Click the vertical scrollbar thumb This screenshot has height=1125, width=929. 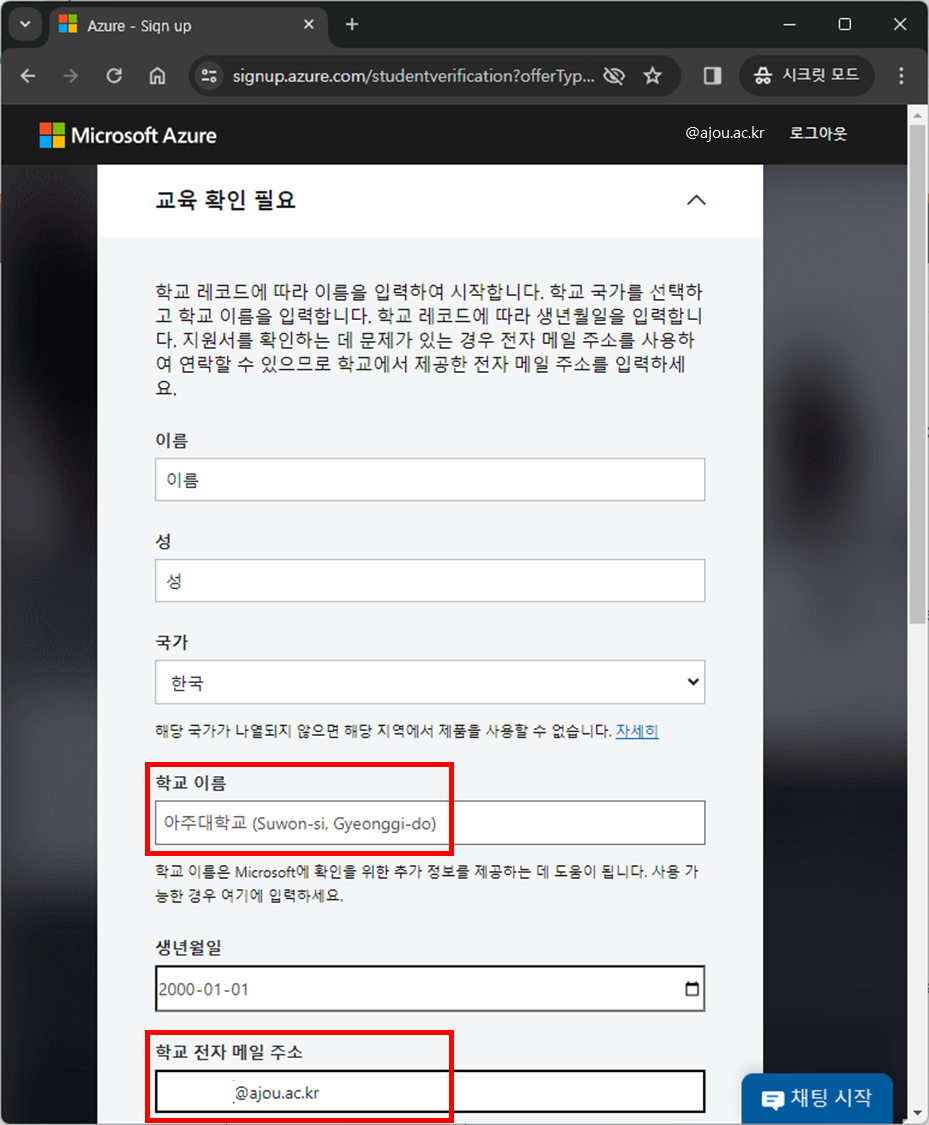(x=918, y=373)
